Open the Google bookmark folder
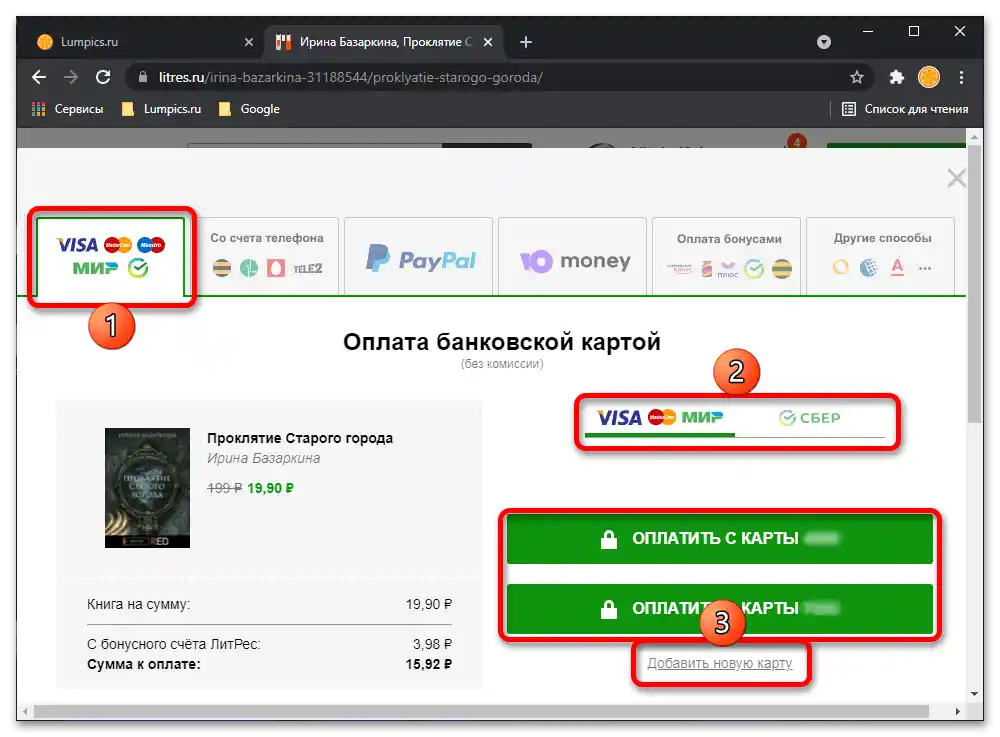 [x=249, y=109]
